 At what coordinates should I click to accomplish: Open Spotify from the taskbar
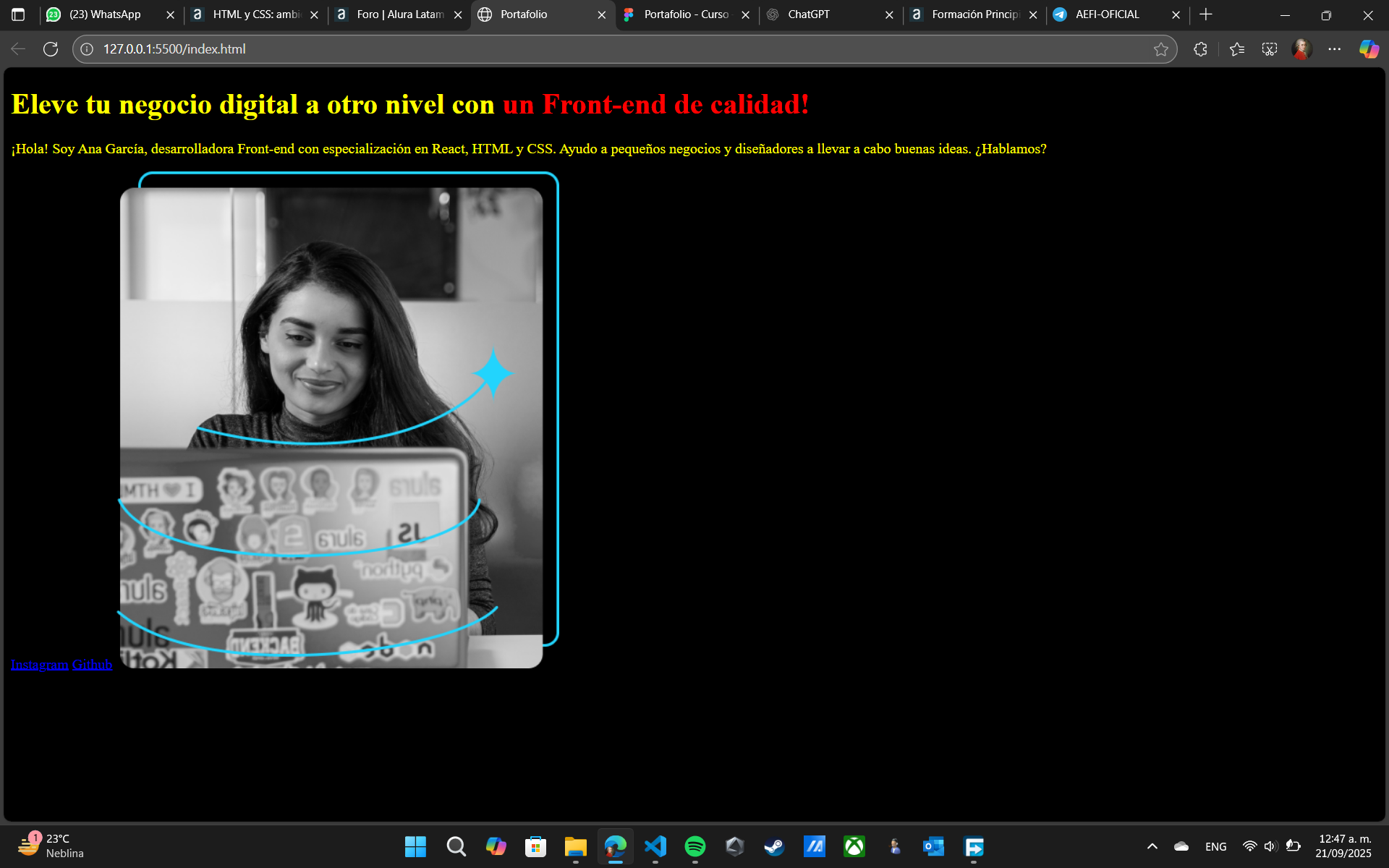point(694,846)
